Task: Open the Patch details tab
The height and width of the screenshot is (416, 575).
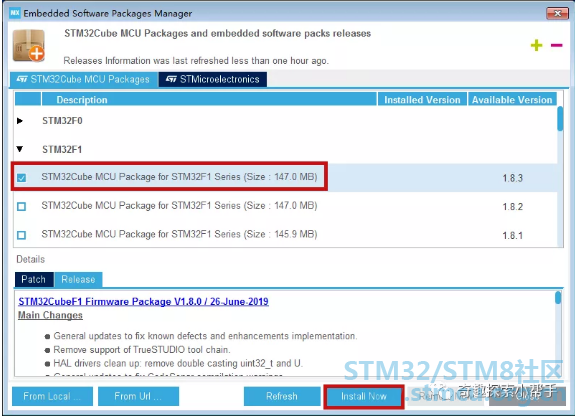Action: point(34,280)
